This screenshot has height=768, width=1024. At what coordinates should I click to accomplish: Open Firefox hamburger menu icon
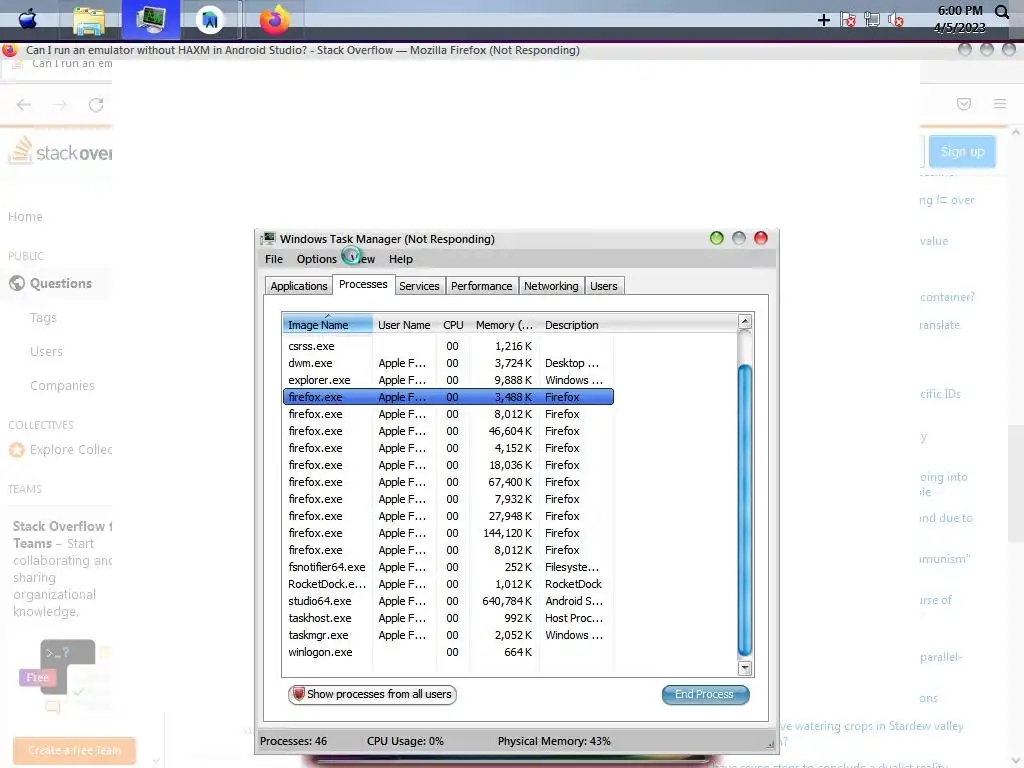1000,104
